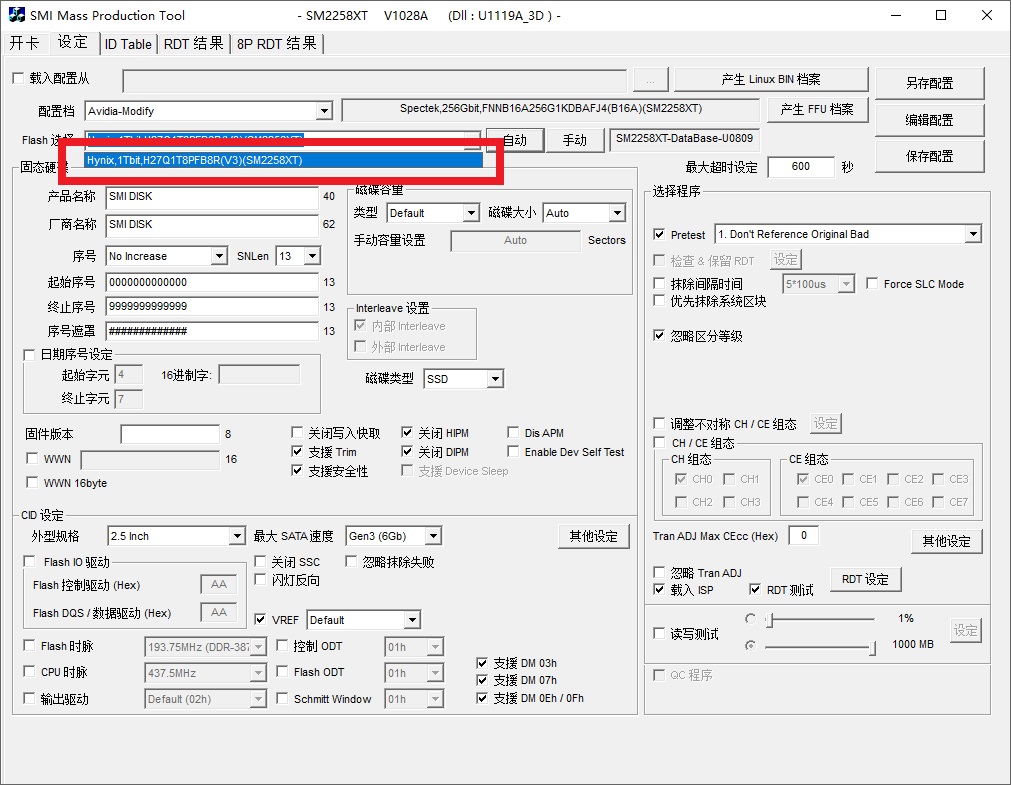The image size is (1011, 785).
Task: Uncheck the 支援 Trim option
Action: click(x=297, y=452)
